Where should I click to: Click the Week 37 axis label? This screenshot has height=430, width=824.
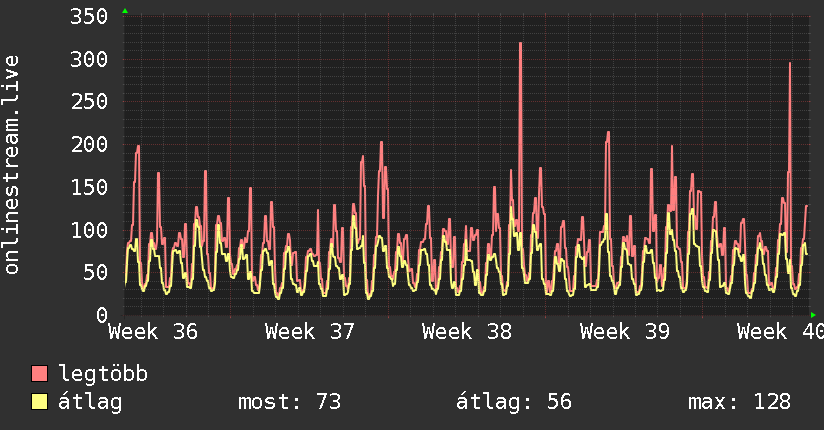[310, 332]
